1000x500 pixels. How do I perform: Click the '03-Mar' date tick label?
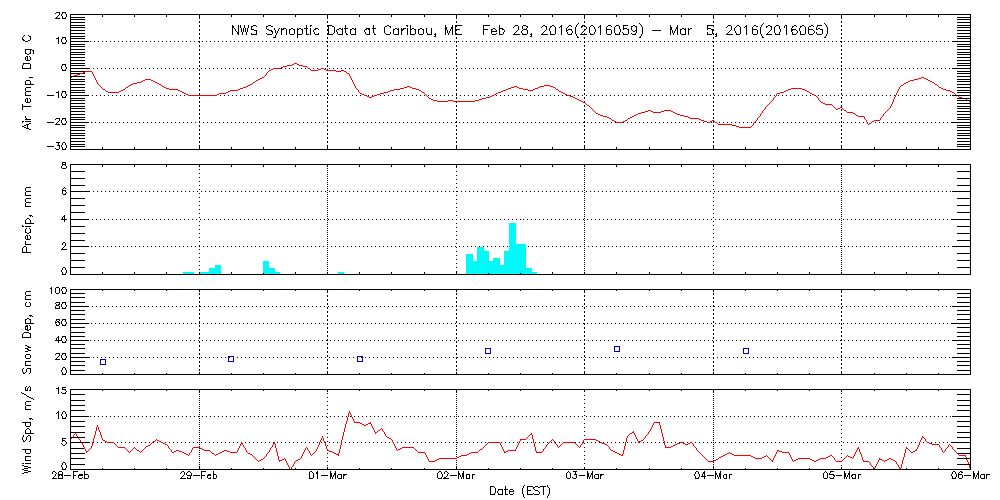(585, 479)
